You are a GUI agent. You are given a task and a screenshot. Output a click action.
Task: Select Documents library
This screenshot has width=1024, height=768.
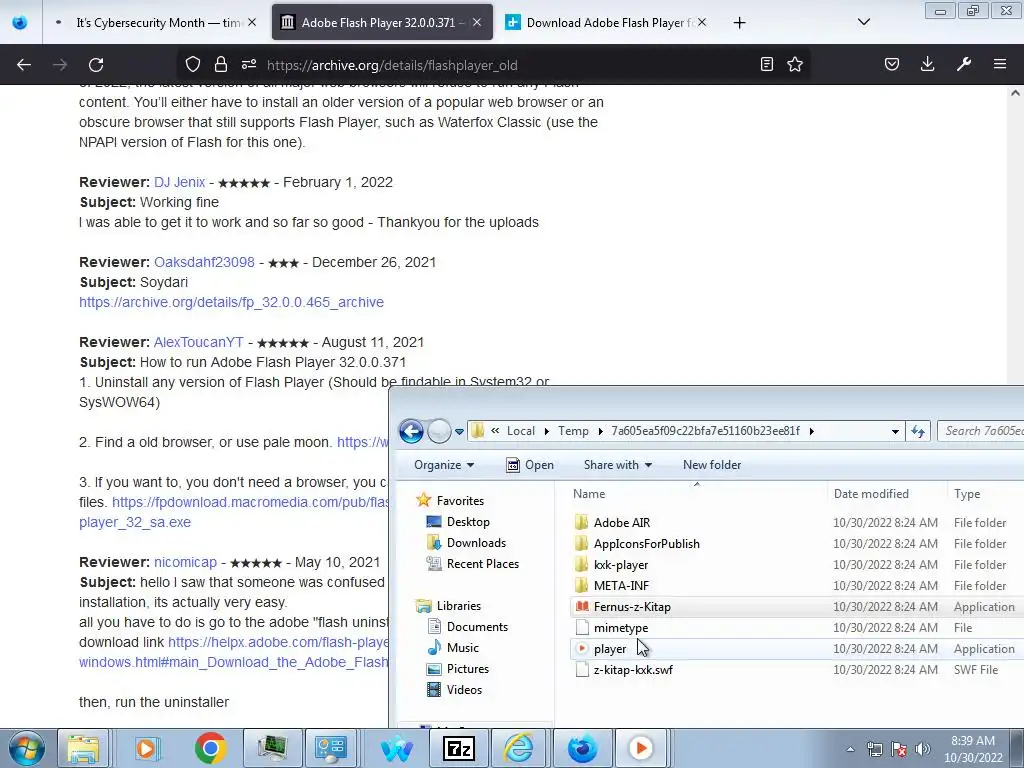click(477, 627)
